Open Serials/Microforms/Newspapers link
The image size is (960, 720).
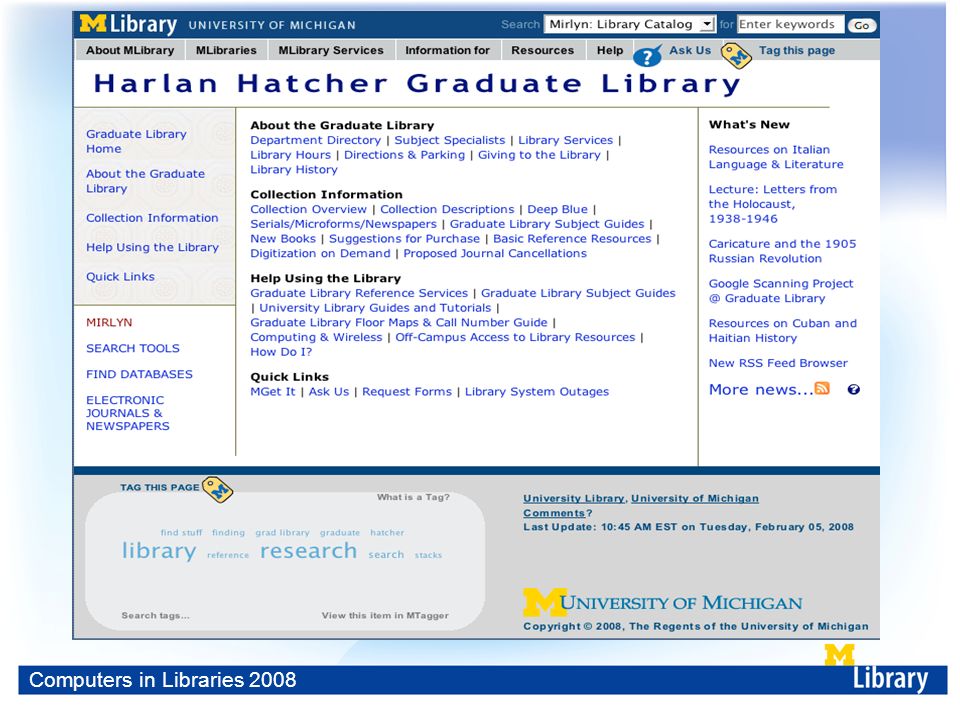[x=343, y=224]
